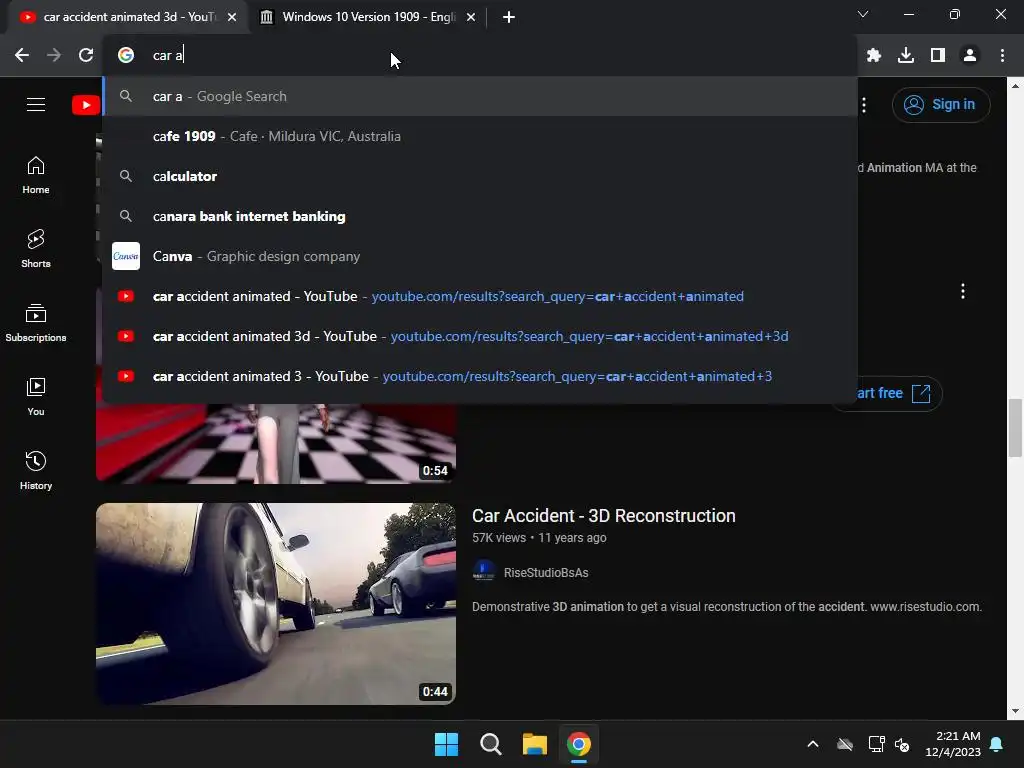Open RiseStudioBsAs channel name link
This screenshot has width=1024, height=768.
pyautogui.click(x=546, y=573)
